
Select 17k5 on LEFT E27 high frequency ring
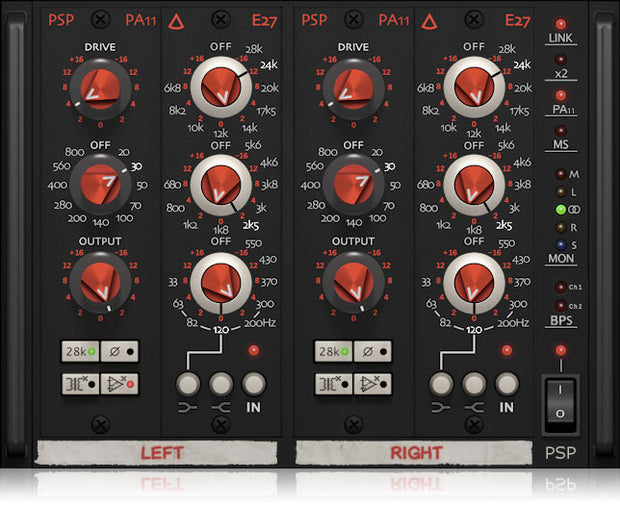[x=266, y=111]
